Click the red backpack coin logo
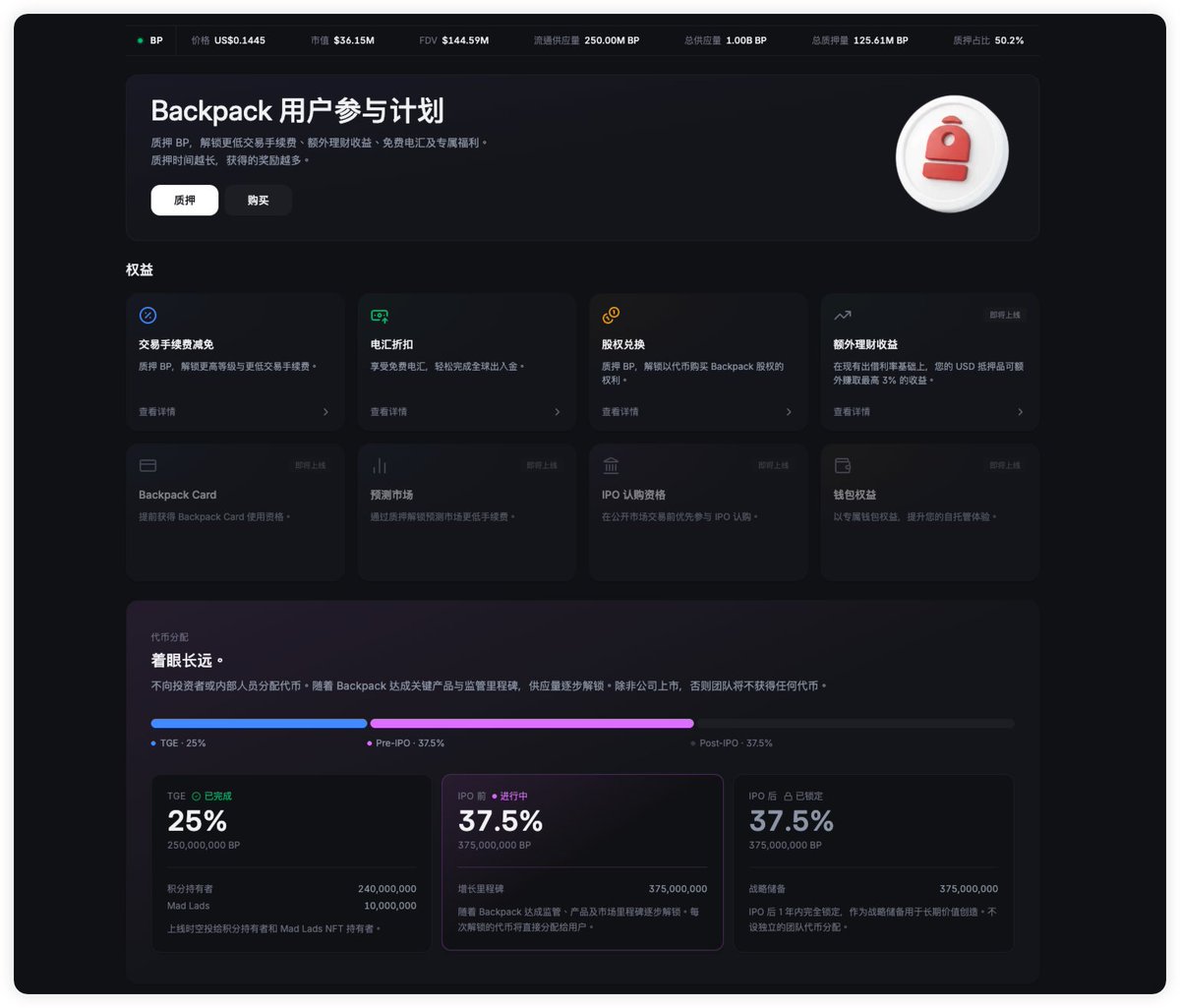Screen dimensions: 1180x1008 pos(951,154)
